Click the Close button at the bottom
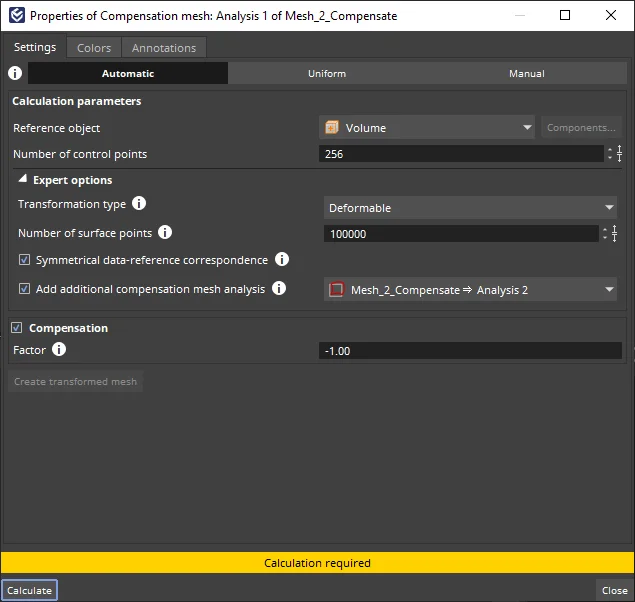Screen dimensions: 635x602 615,590
